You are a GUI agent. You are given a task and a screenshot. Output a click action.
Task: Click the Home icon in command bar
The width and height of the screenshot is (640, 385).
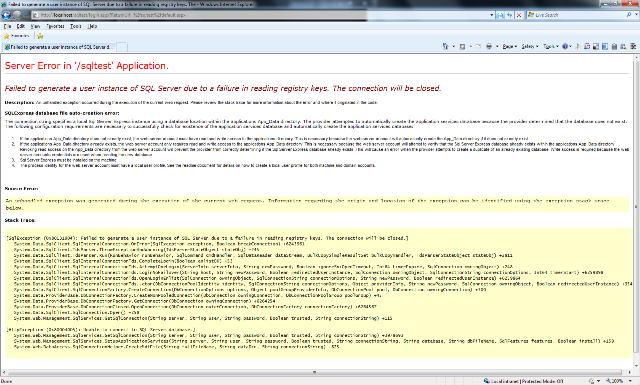(446, 47)
